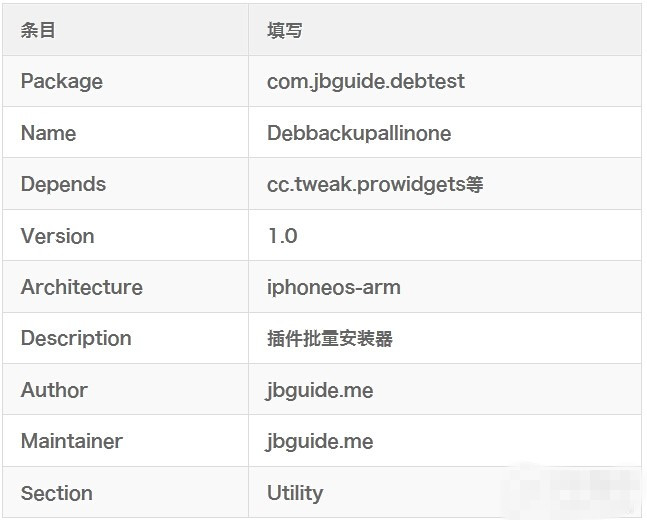Select the Author label cell
The image size is (647, 522).
(54, 390)
